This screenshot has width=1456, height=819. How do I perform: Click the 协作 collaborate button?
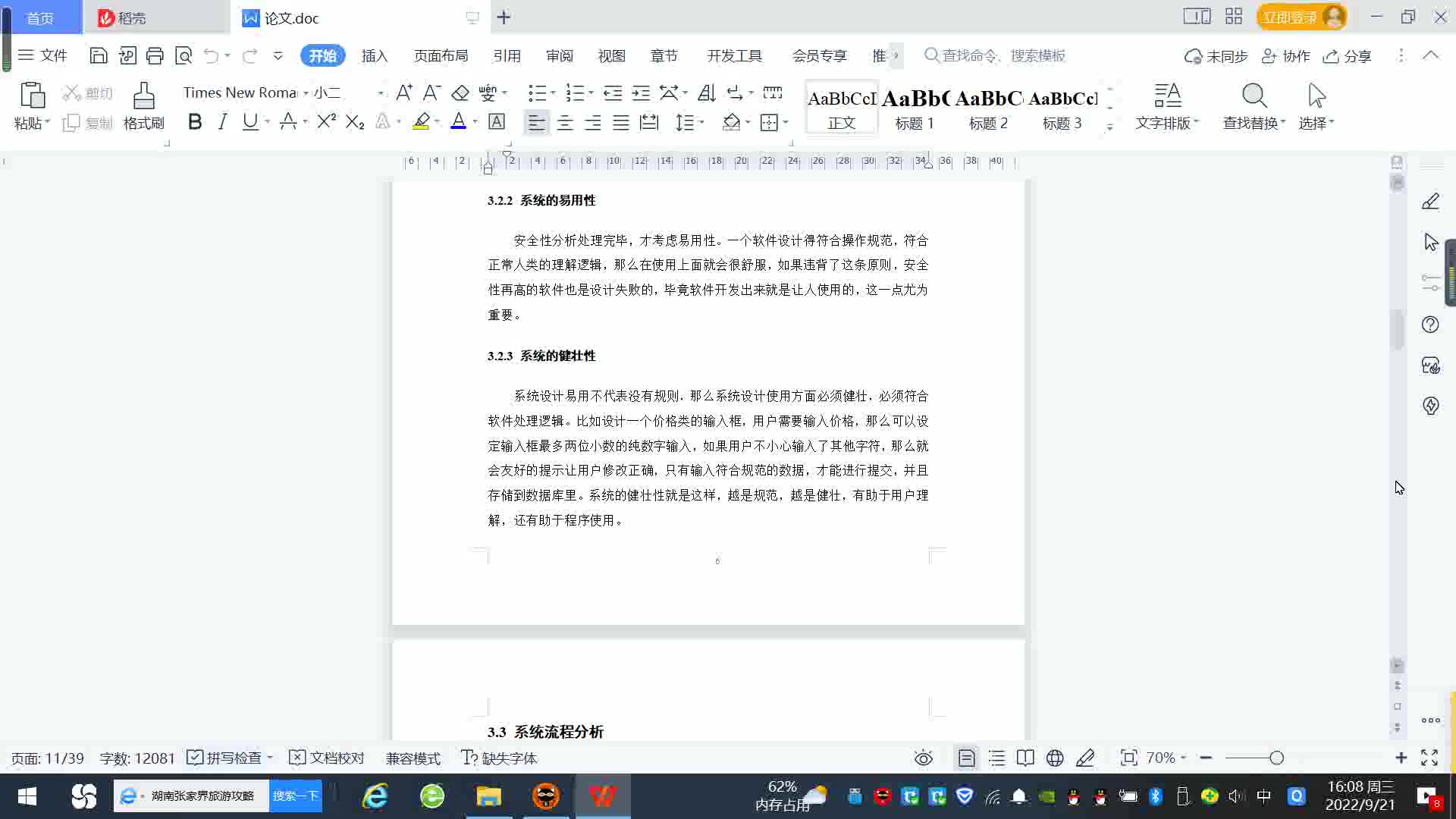[1286, 56]
